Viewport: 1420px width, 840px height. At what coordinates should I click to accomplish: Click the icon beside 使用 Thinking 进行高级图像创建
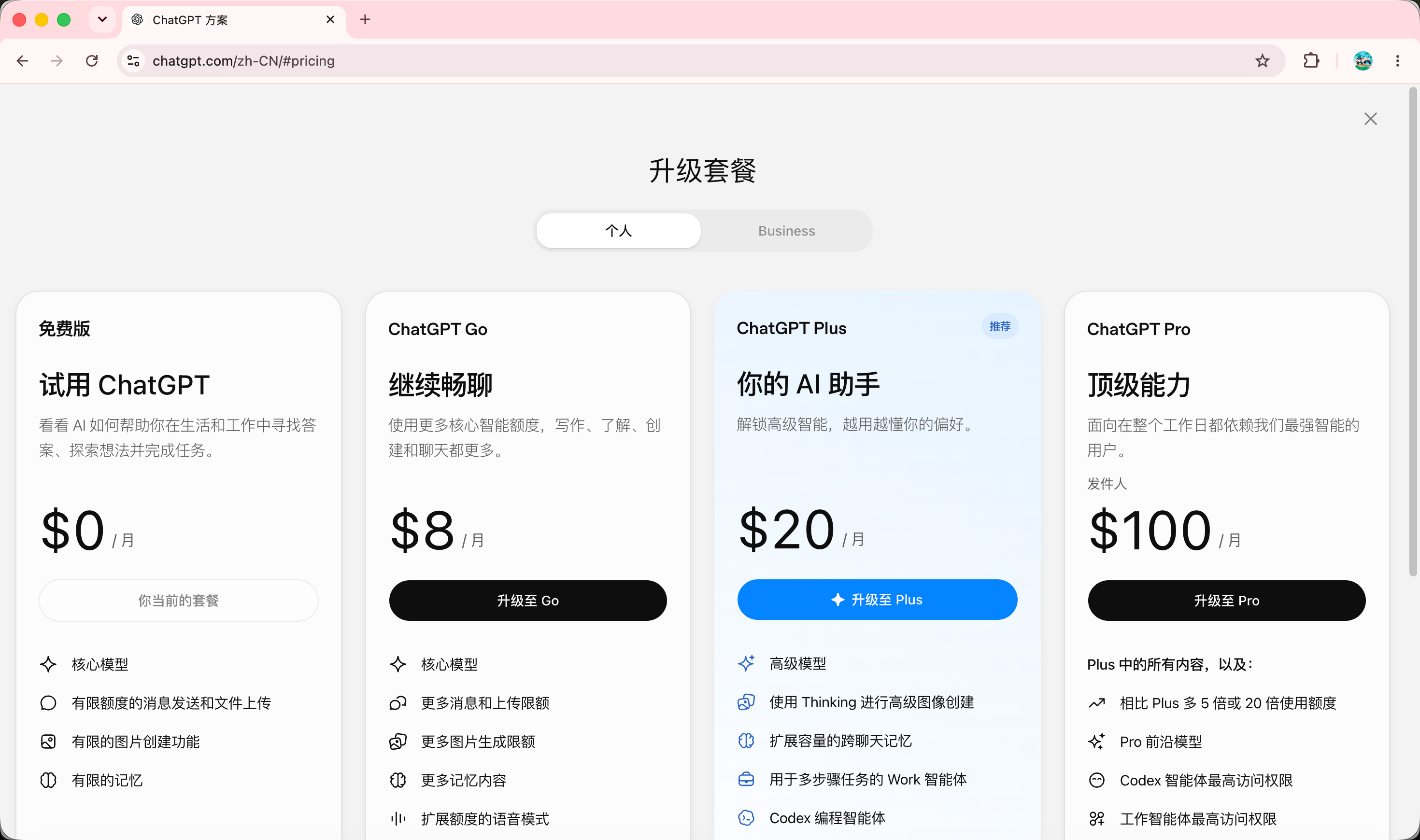click(x=746, y=702)
